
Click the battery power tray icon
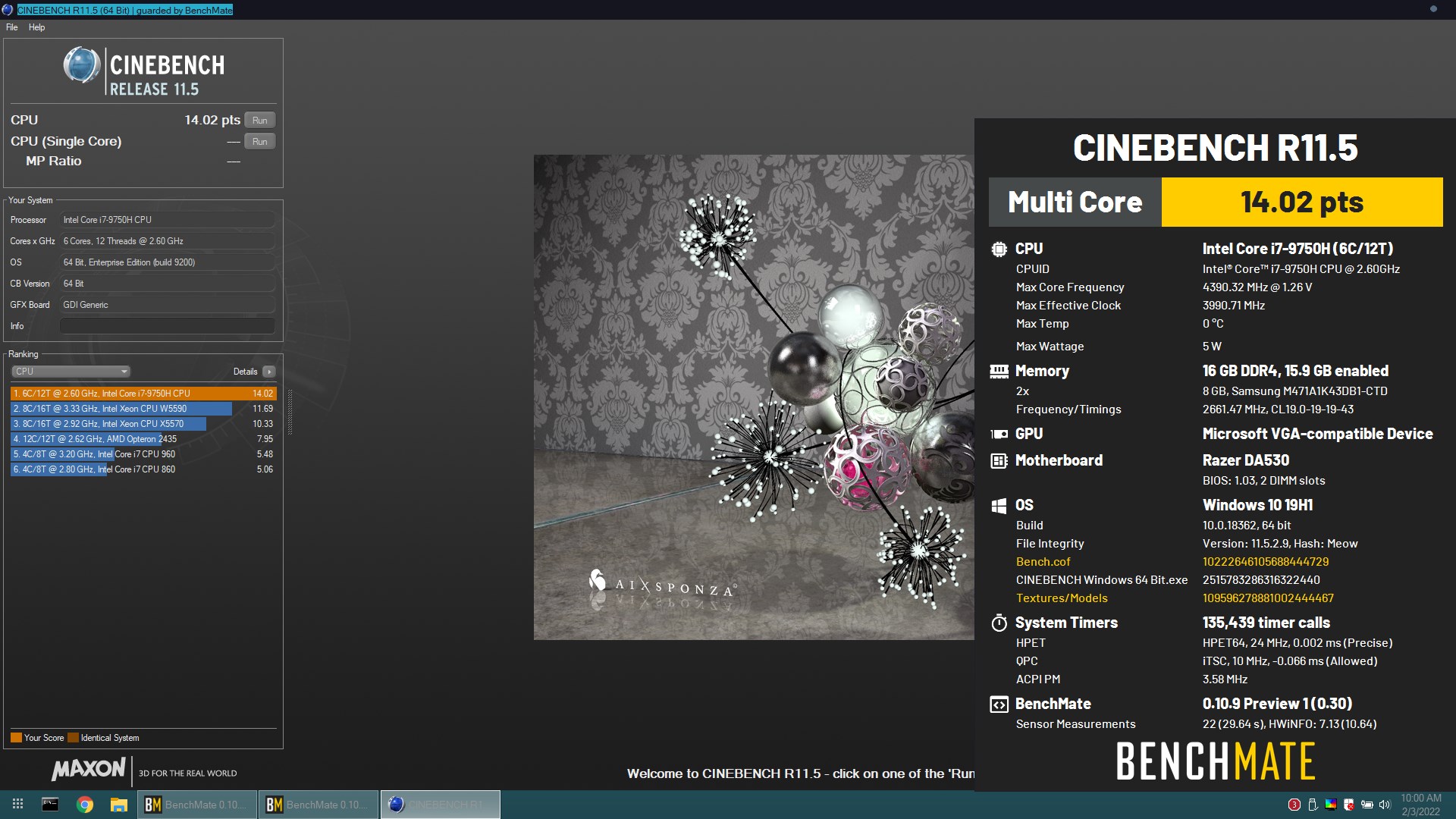(1367, 805)
